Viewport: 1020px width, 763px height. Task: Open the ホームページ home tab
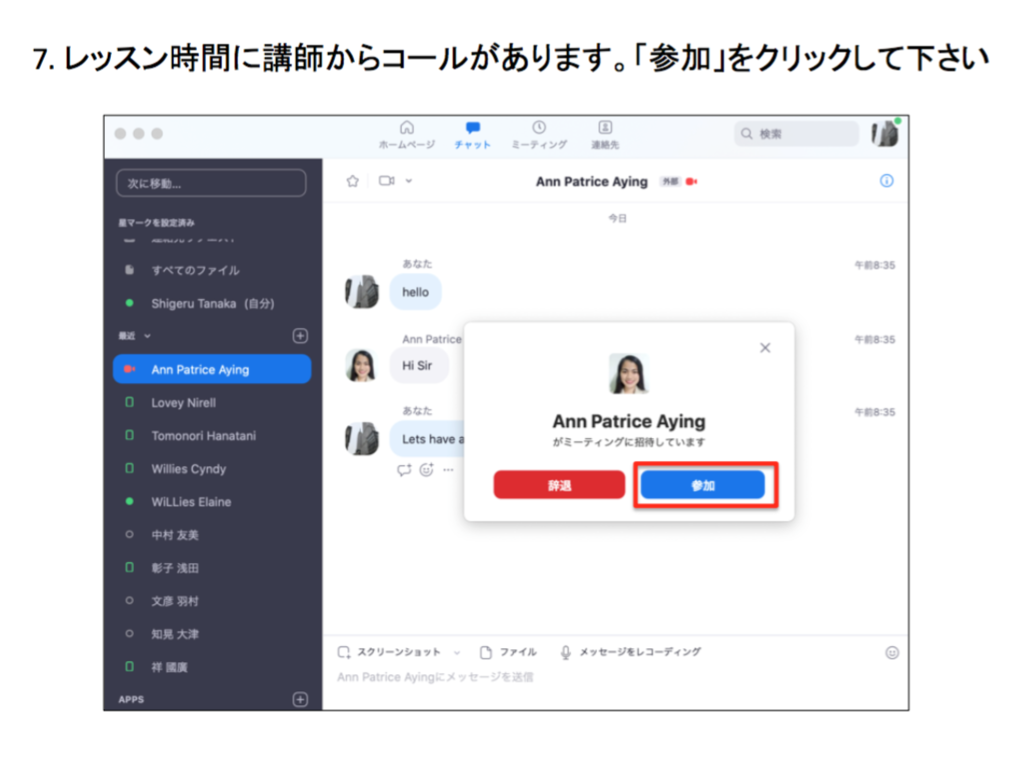(407, 135)
